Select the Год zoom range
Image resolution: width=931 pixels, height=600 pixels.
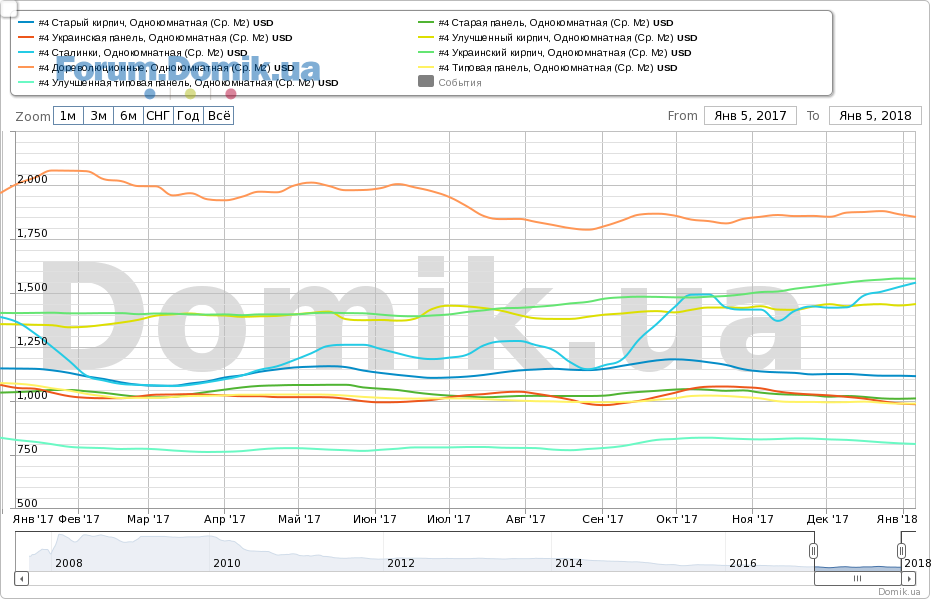(188, 116)
